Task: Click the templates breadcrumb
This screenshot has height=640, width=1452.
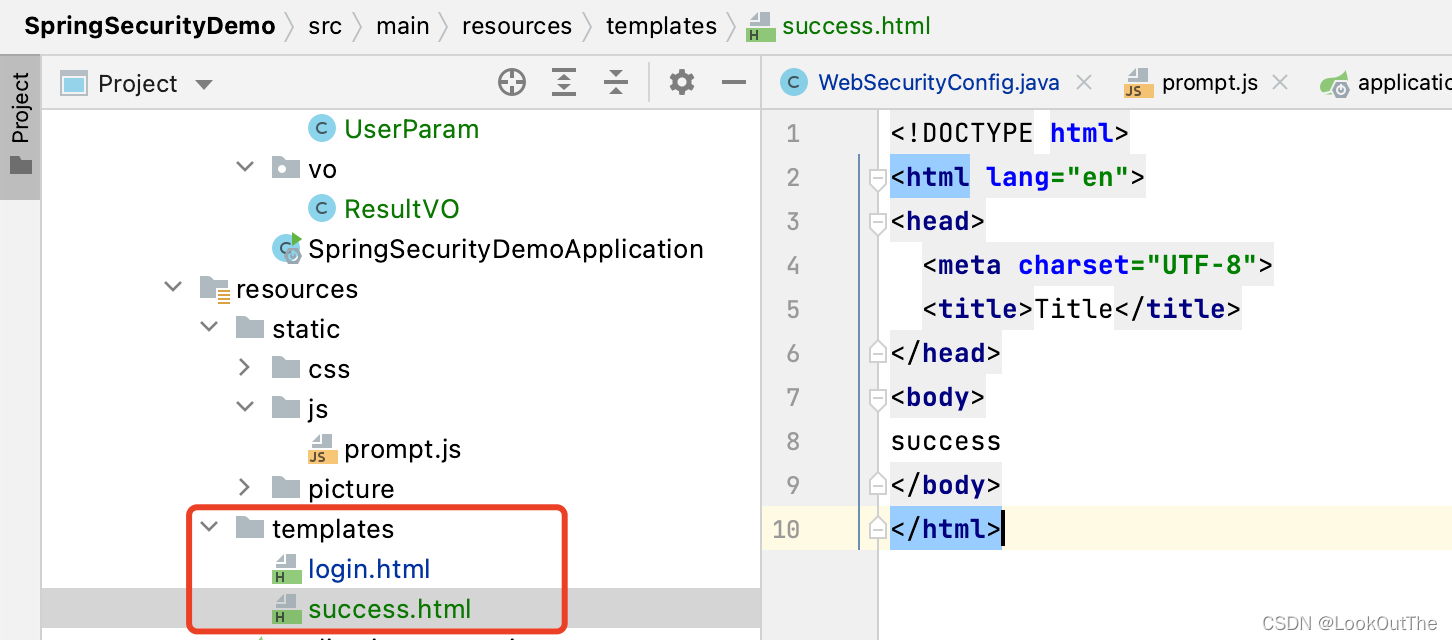Action: tap(662, 26)
